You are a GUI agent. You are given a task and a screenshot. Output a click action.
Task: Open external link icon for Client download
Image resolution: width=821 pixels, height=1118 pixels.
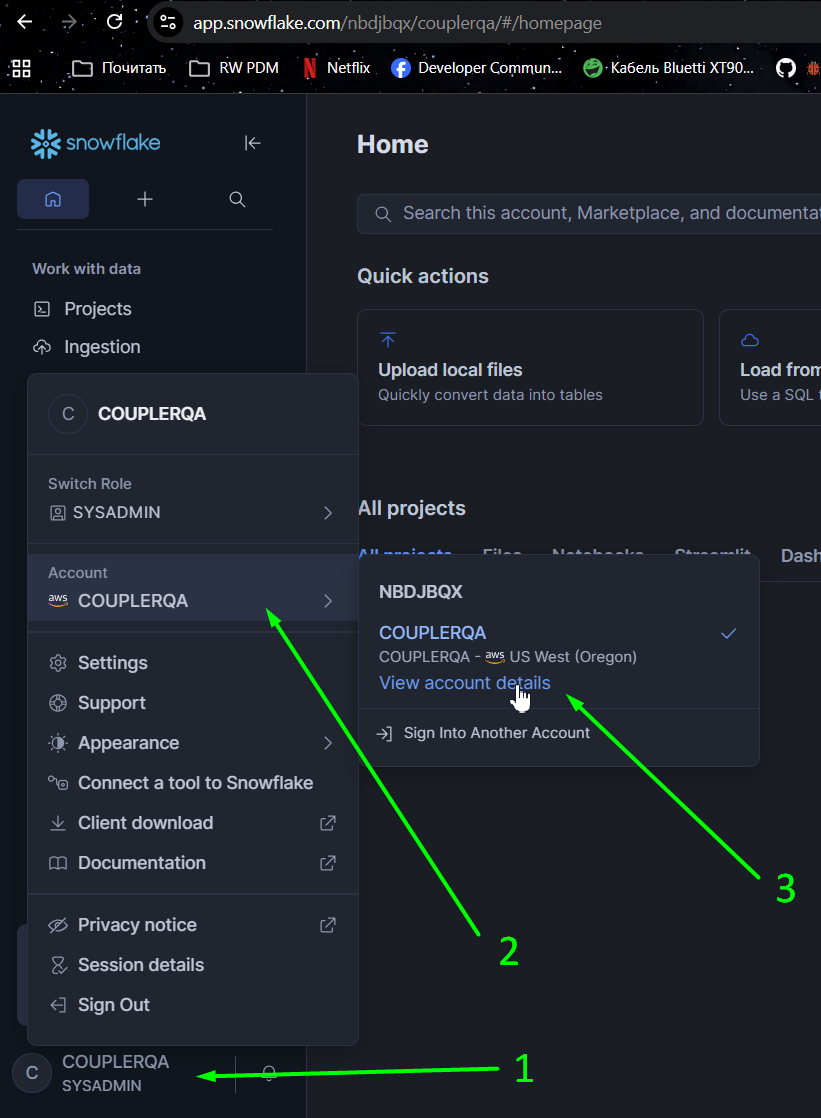327,823
